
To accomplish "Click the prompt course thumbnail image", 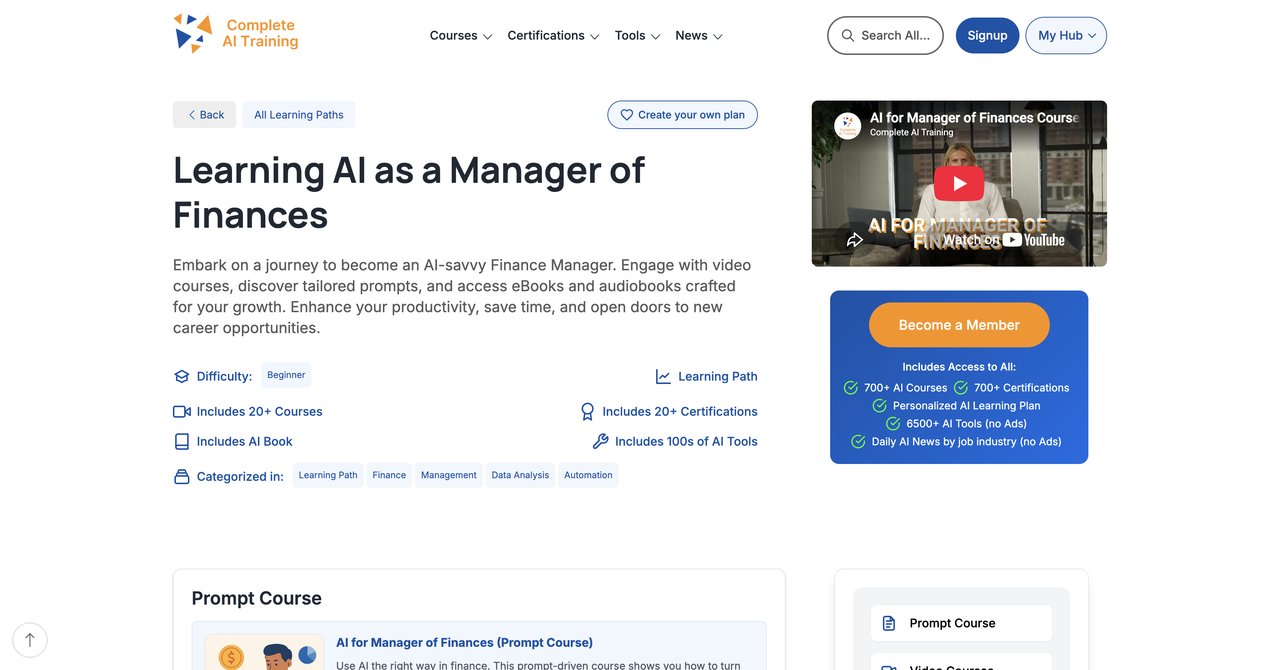I will [264, 652].
